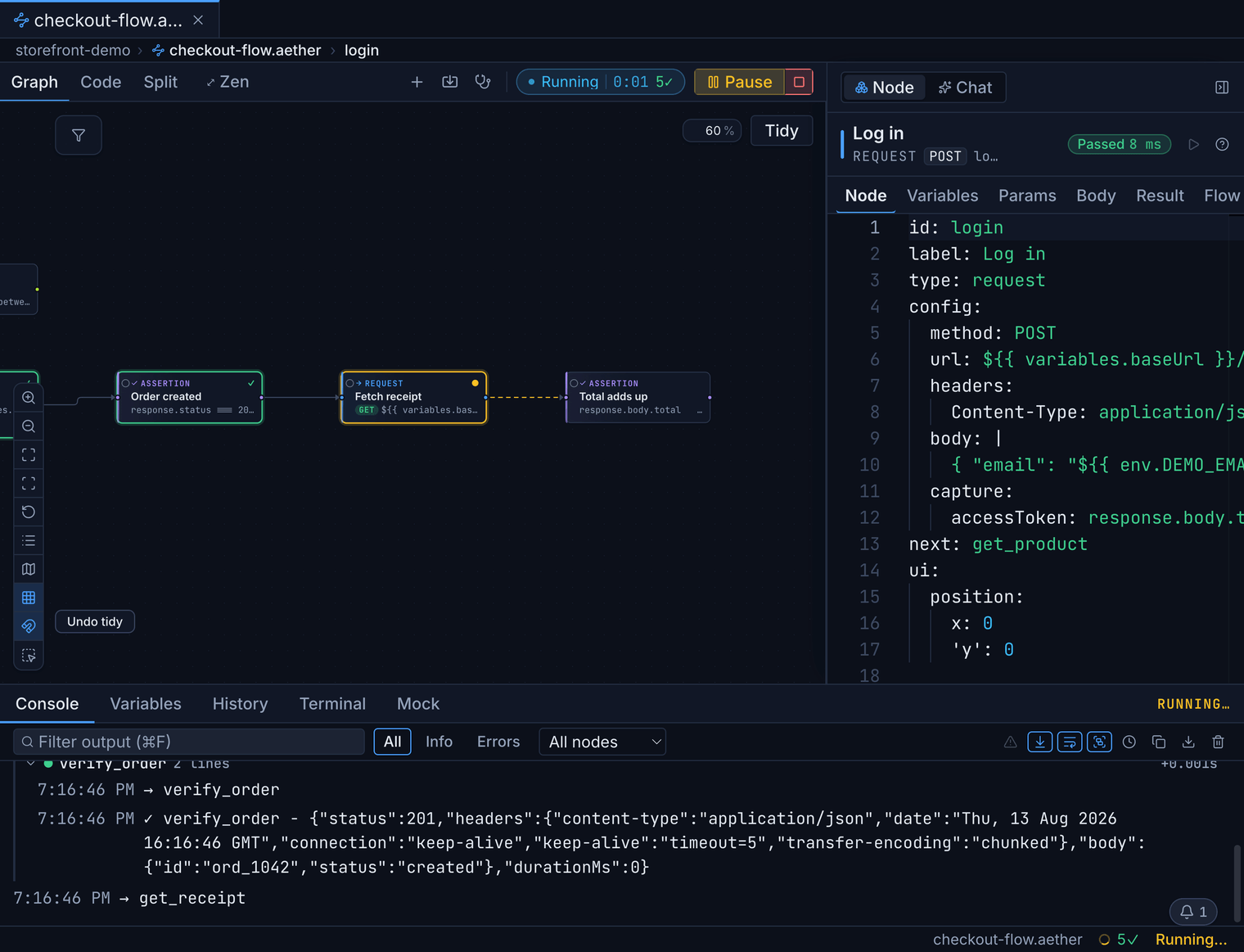Switch to the Split view tab
This screenshot has width=1244, height=952.
click(160, 82)
